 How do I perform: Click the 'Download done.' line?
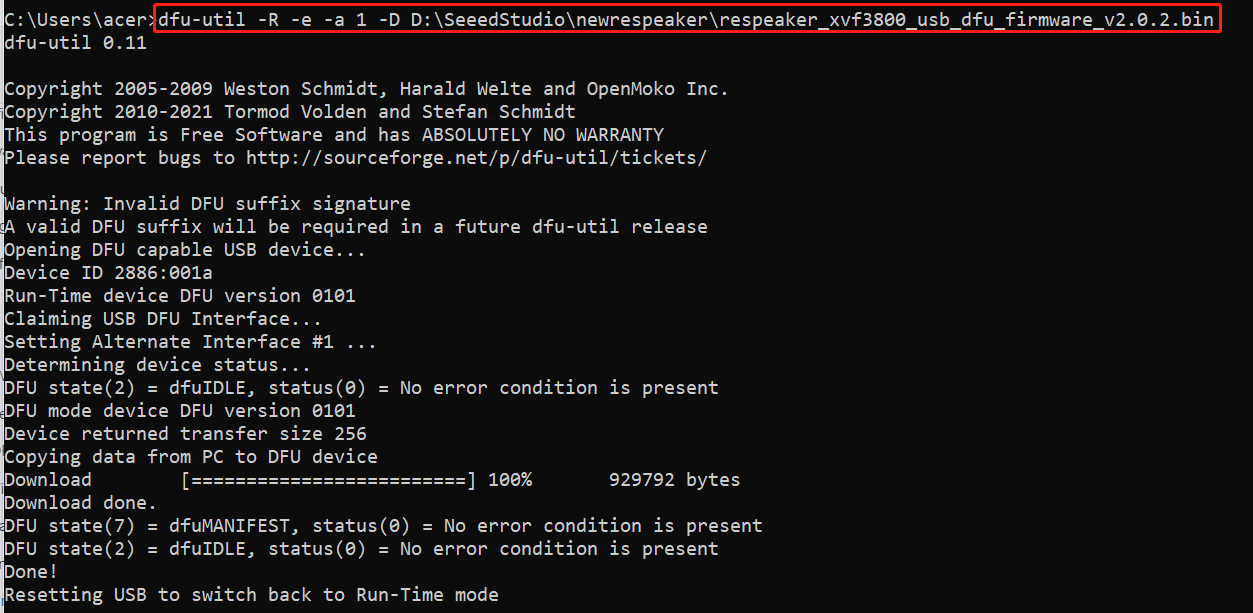tap(80, 503)
